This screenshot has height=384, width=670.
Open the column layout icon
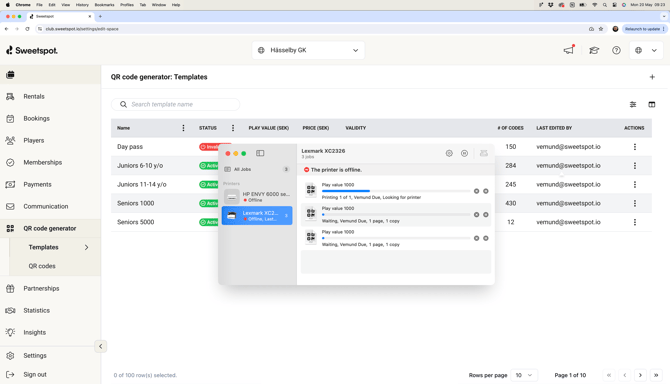click(652, 104)
